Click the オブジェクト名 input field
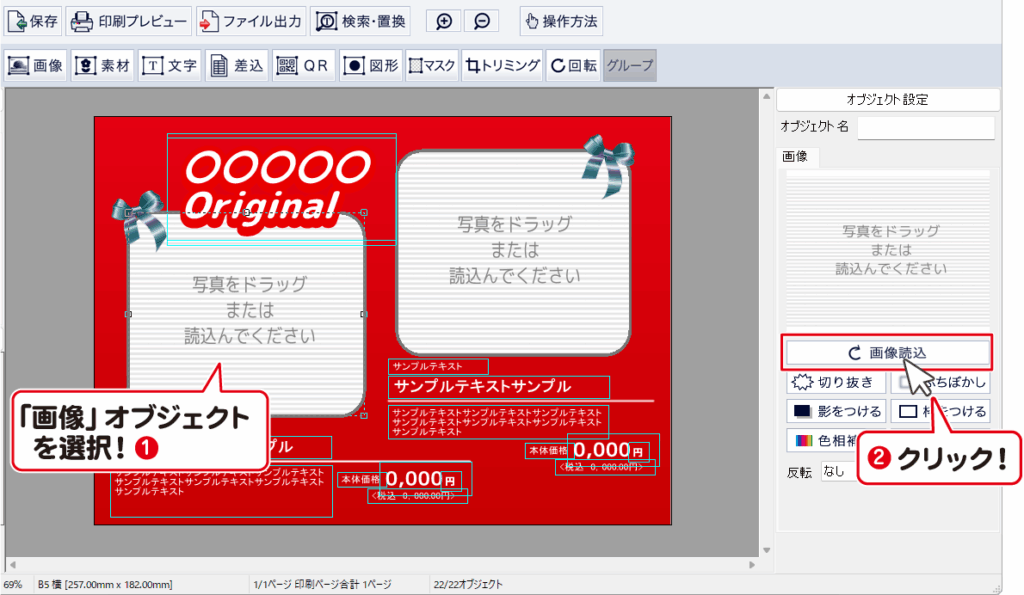The height and width of the screenshot is (595, 1024). point(926,127)
